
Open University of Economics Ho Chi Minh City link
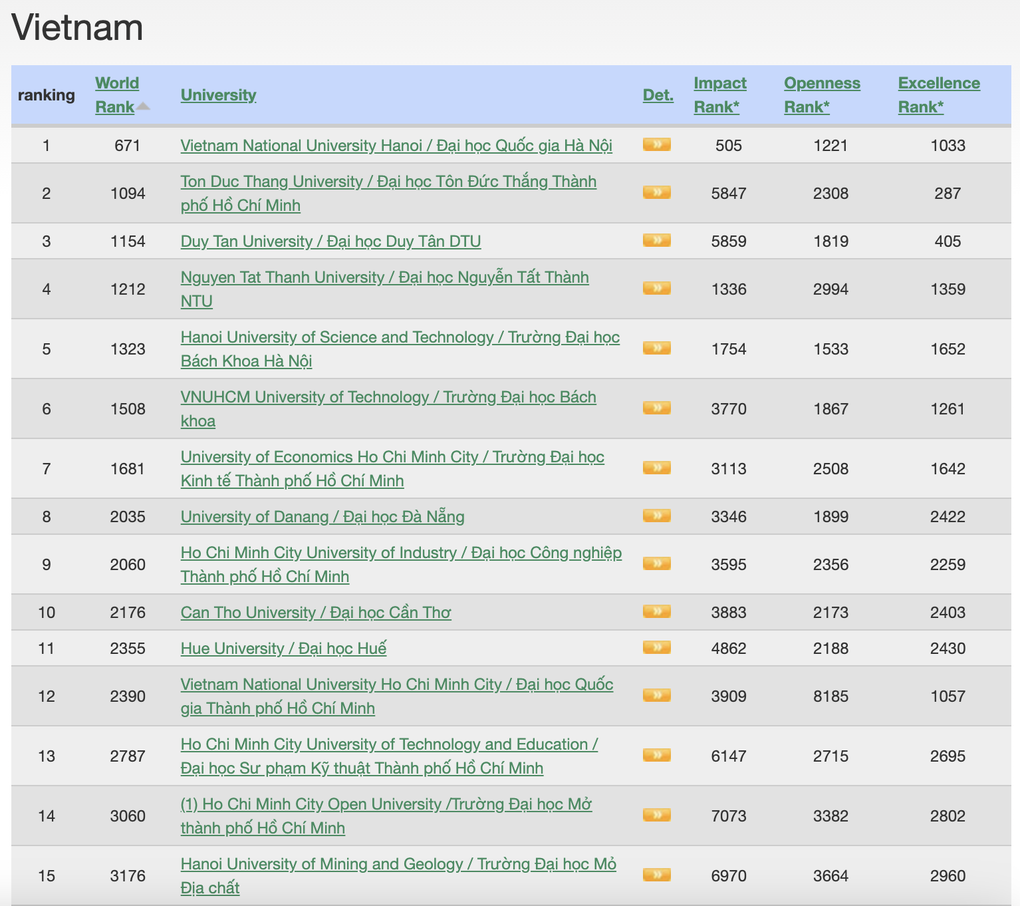coord(392,468)
